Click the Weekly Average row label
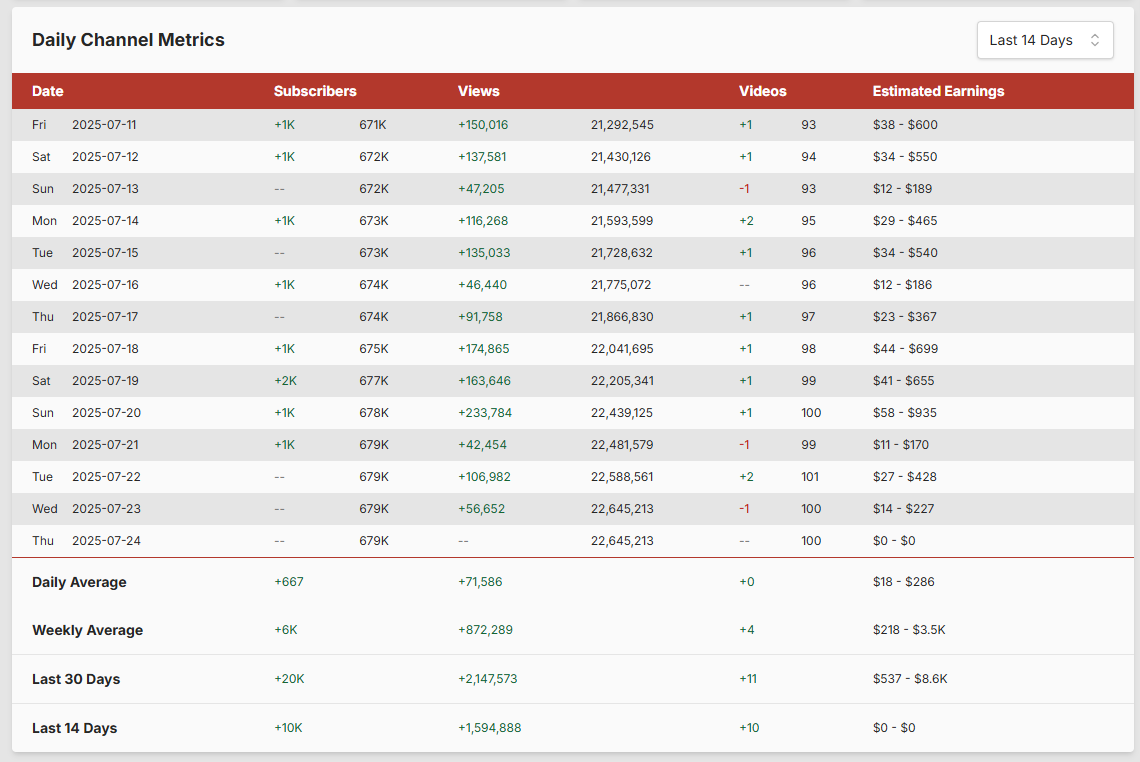The width and height of the screenshot is (1140, 762). tap(87, 630)
